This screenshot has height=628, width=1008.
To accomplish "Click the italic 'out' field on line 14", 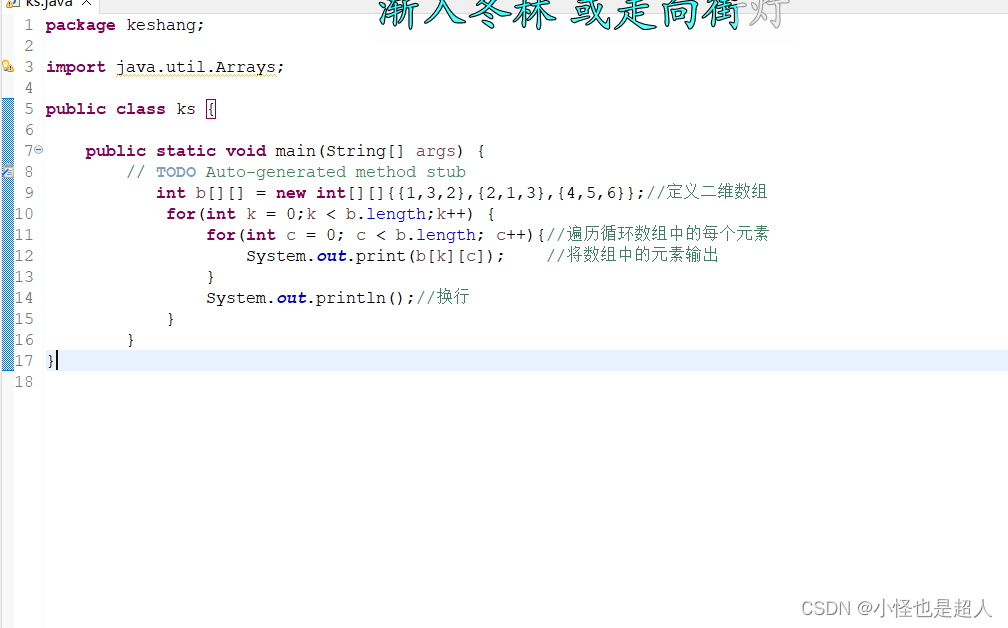I will (291, 298).
